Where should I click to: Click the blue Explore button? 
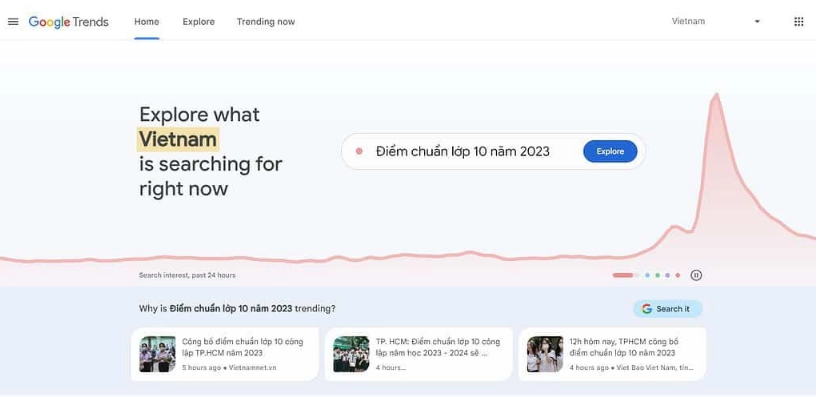click(610, 152)
